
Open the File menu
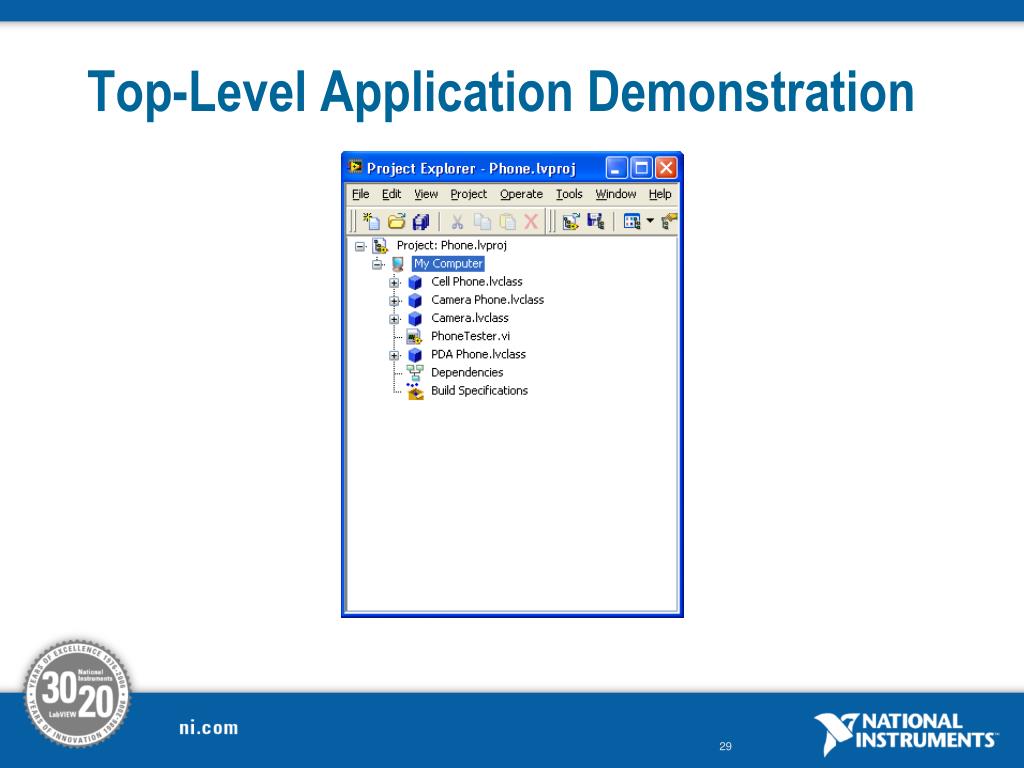pos(360,194)
